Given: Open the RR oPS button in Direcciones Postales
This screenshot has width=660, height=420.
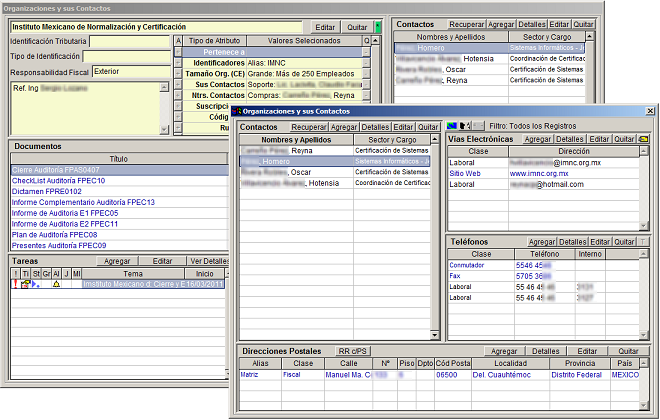Looking at the screenshot, I should coord(352,352).
